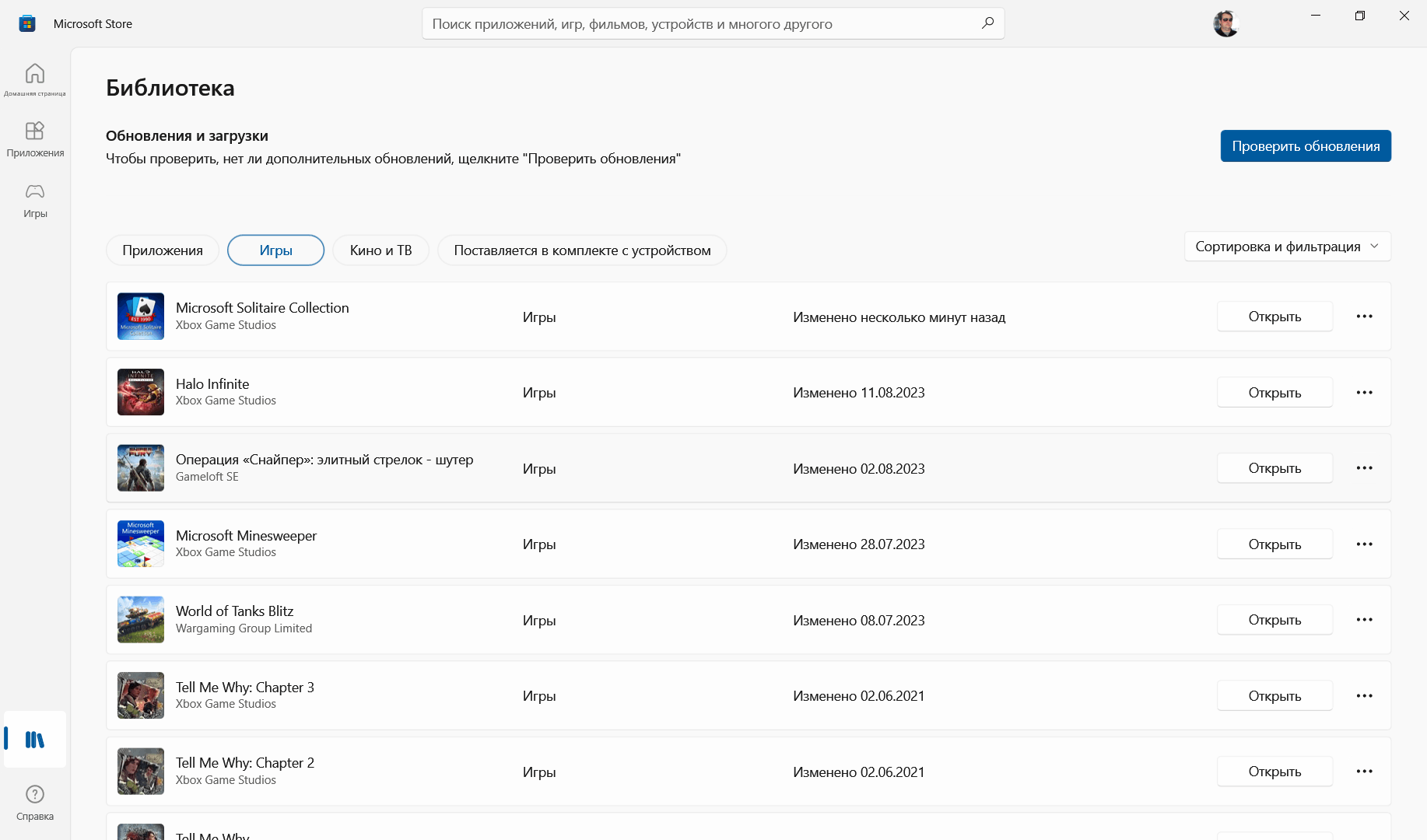
Task: Show more options for World of Tanks Blitz
Action: tap(1364, 620)
